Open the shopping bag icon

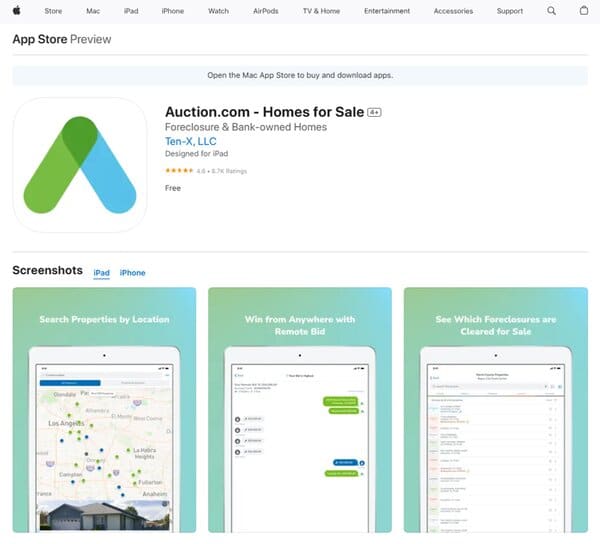(584, 10)
